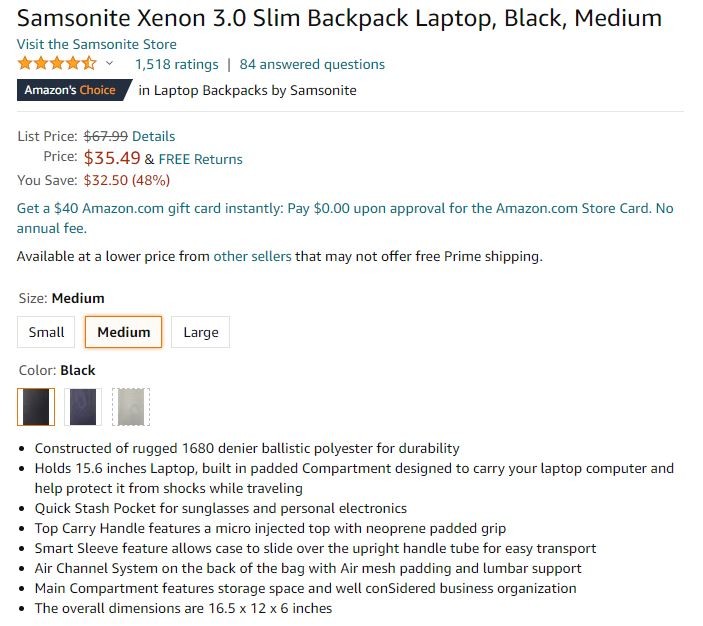Visit the Samsonite Store link

(x=97, y=44)
